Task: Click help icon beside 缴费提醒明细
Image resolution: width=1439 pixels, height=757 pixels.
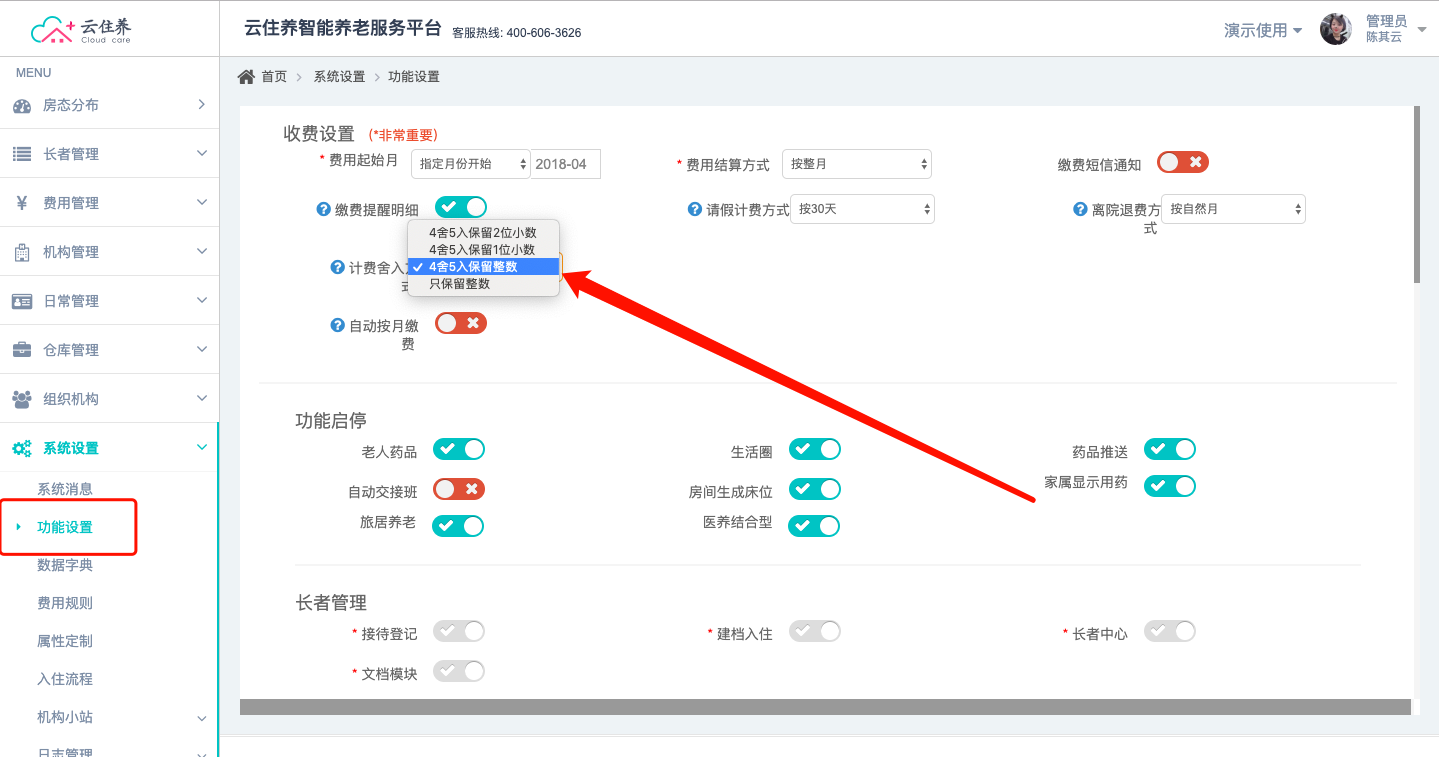Action: coord(323,209)
